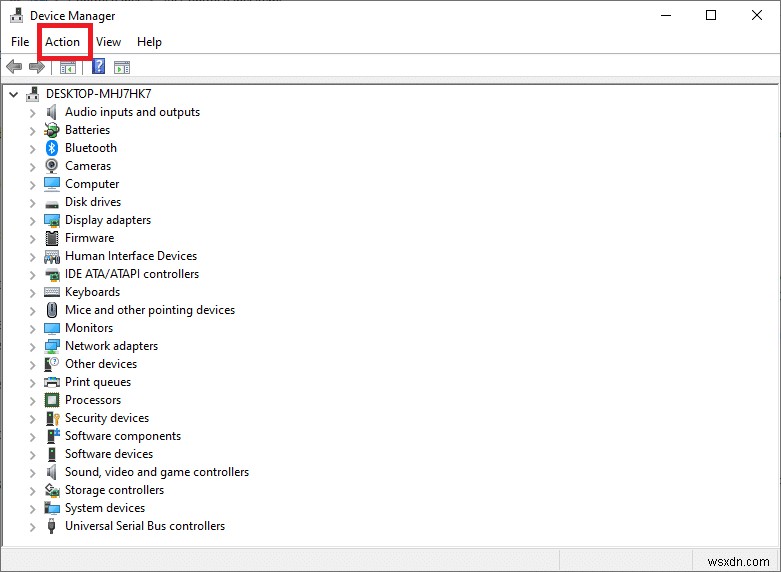Click the Processors chip icon
The image size is (781, 572).
point(52,400)
